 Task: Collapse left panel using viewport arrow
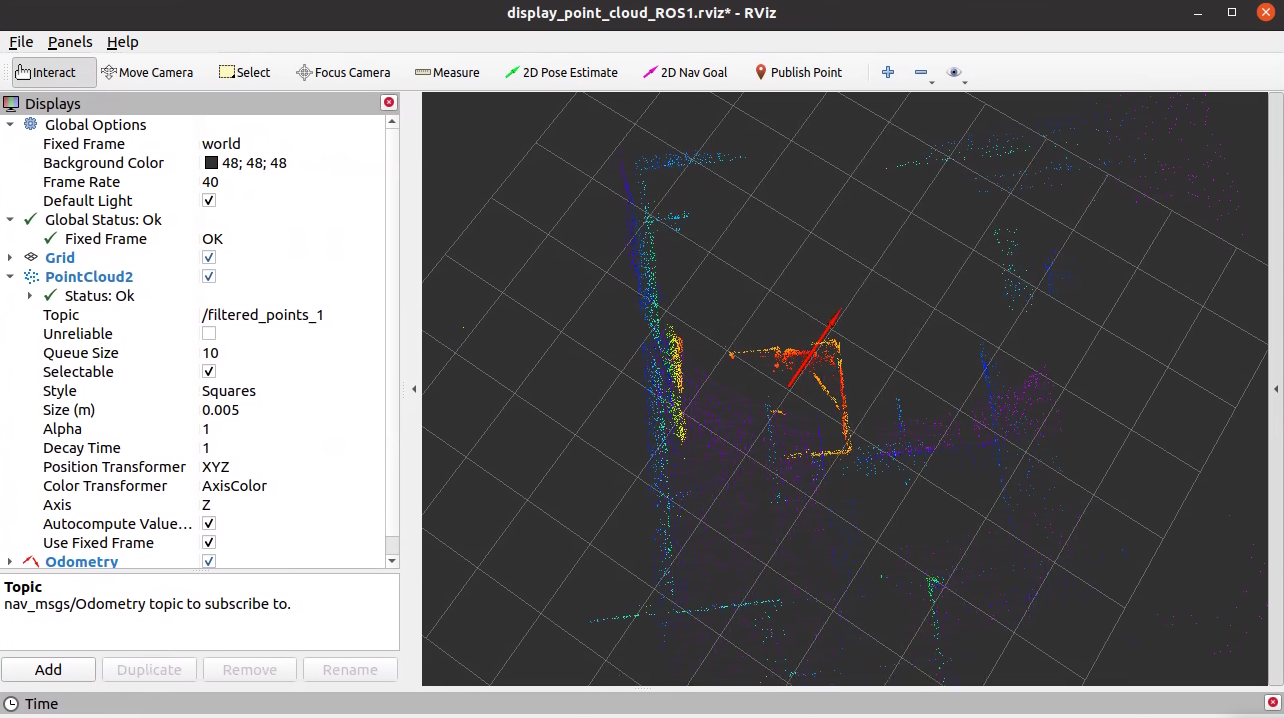[x=414, y=389]
